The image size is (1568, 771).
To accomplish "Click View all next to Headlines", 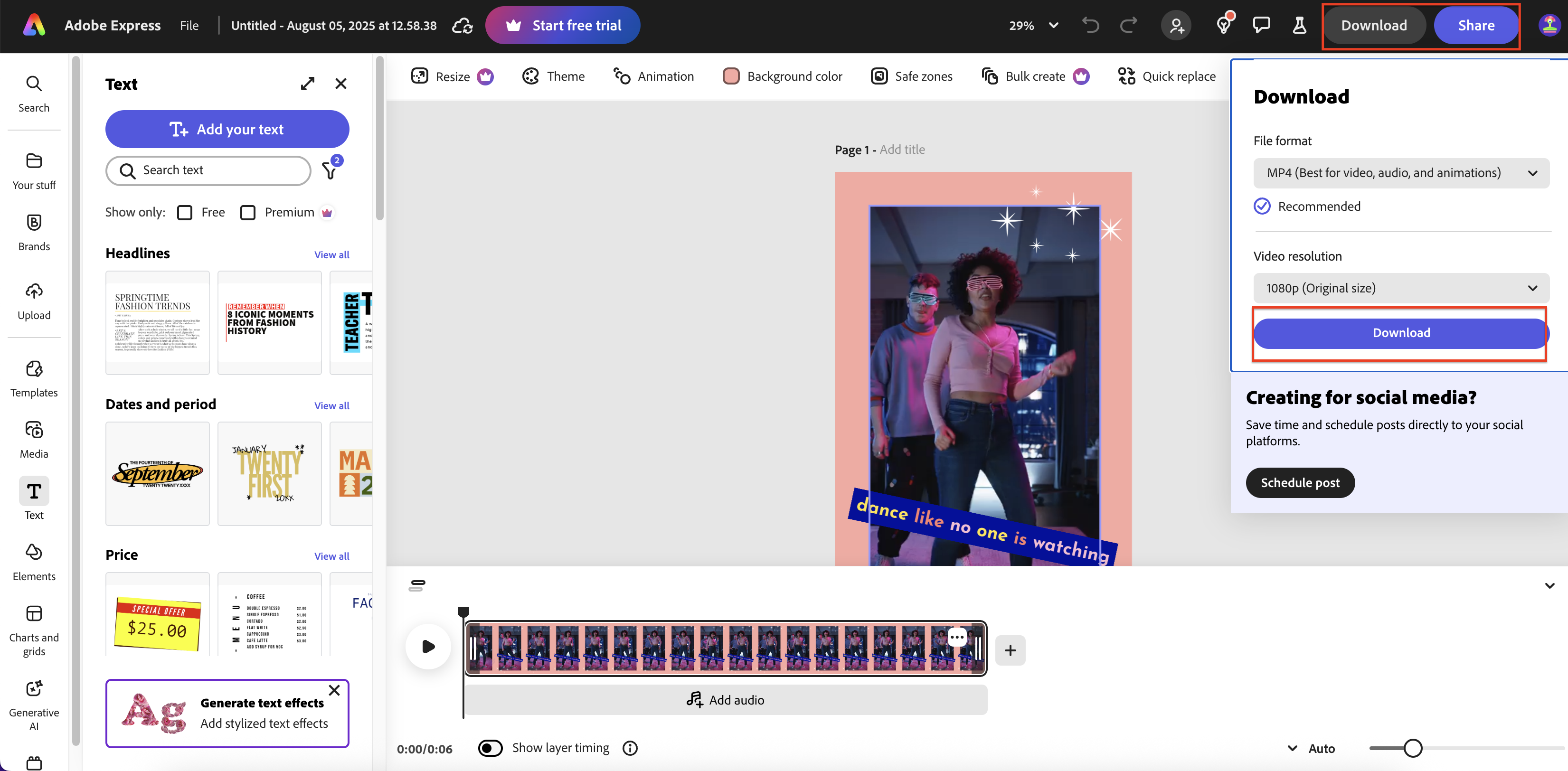I will point(331,254).
